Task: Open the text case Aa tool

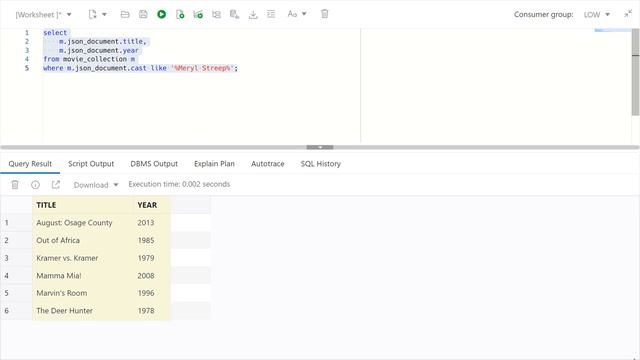Action: point(292,14)
